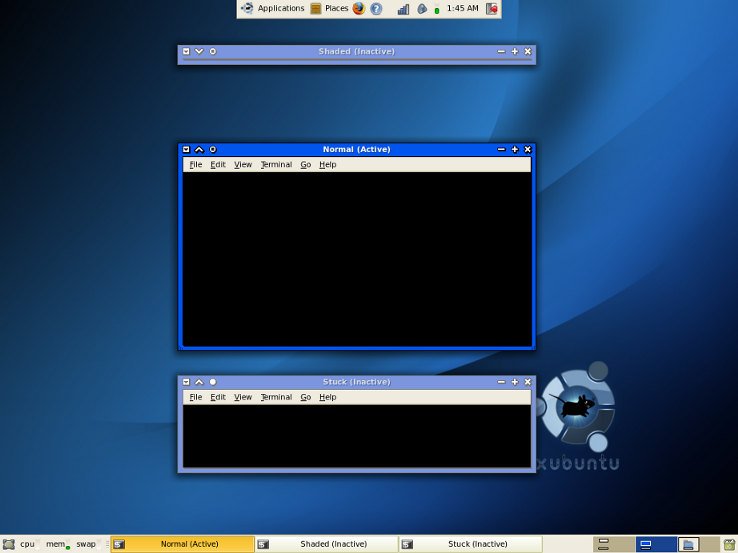Click the logout icon in top panel

(x=492, y=8)
